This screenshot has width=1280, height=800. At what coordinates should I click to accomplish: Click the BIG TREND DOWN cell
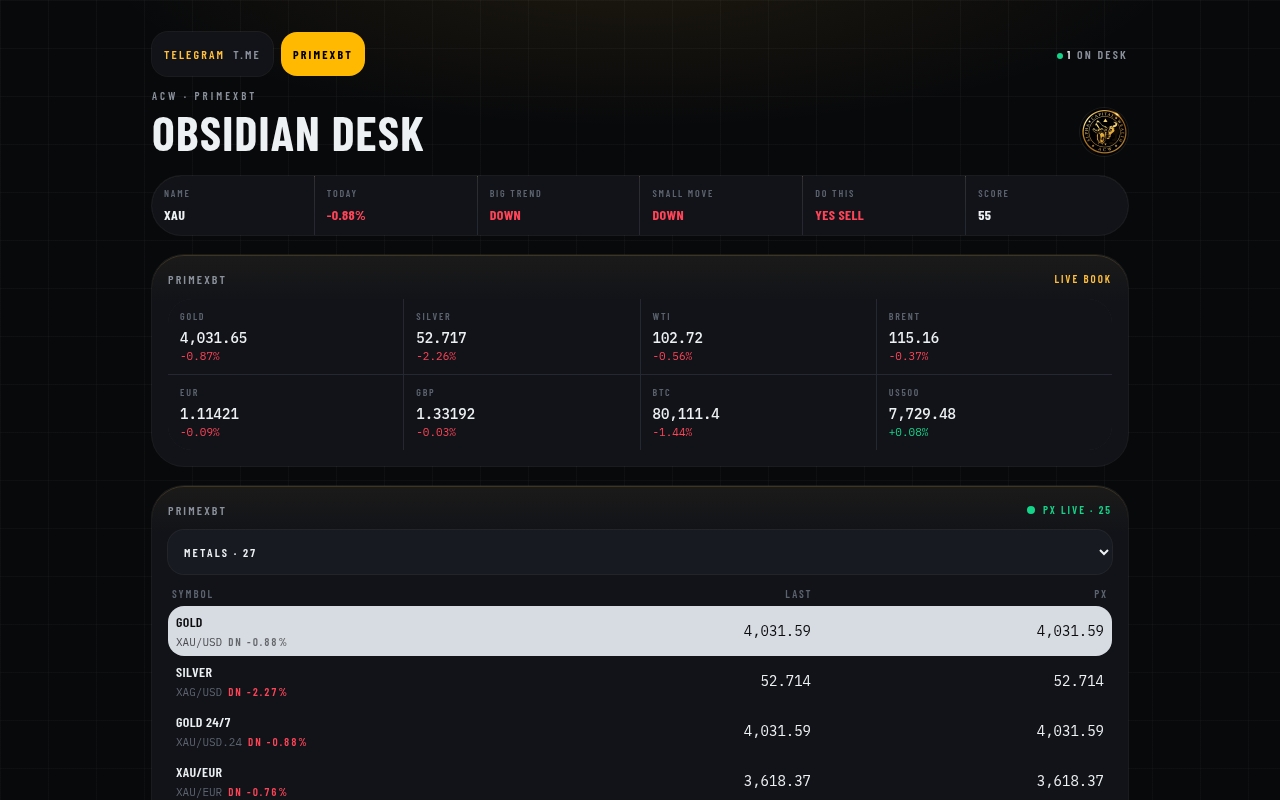tap(558, 205)
